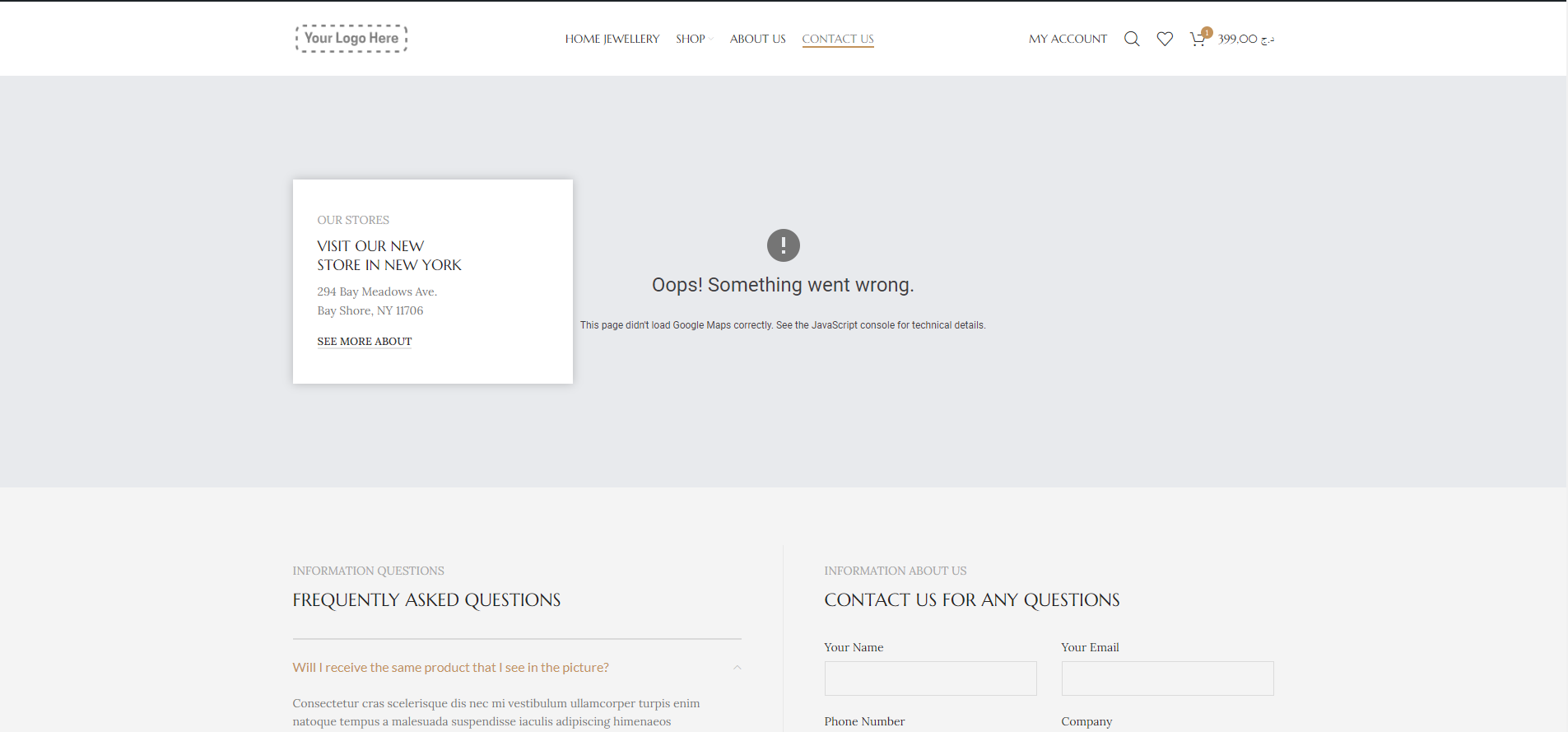Focus the Your Email input field

(1167, 678)
